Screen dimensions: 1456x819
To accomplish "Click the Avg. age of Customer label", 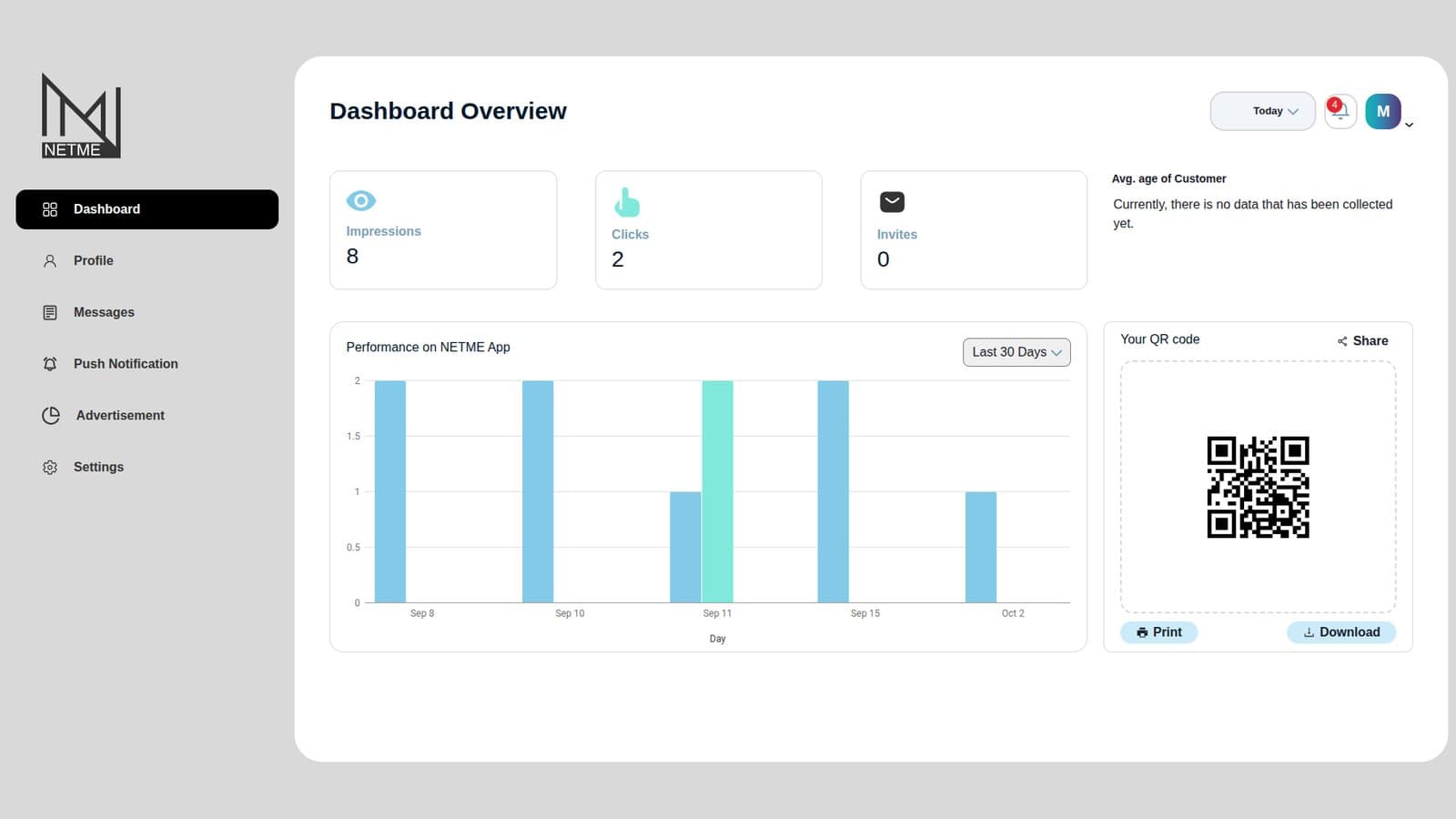I will 1168,178.
